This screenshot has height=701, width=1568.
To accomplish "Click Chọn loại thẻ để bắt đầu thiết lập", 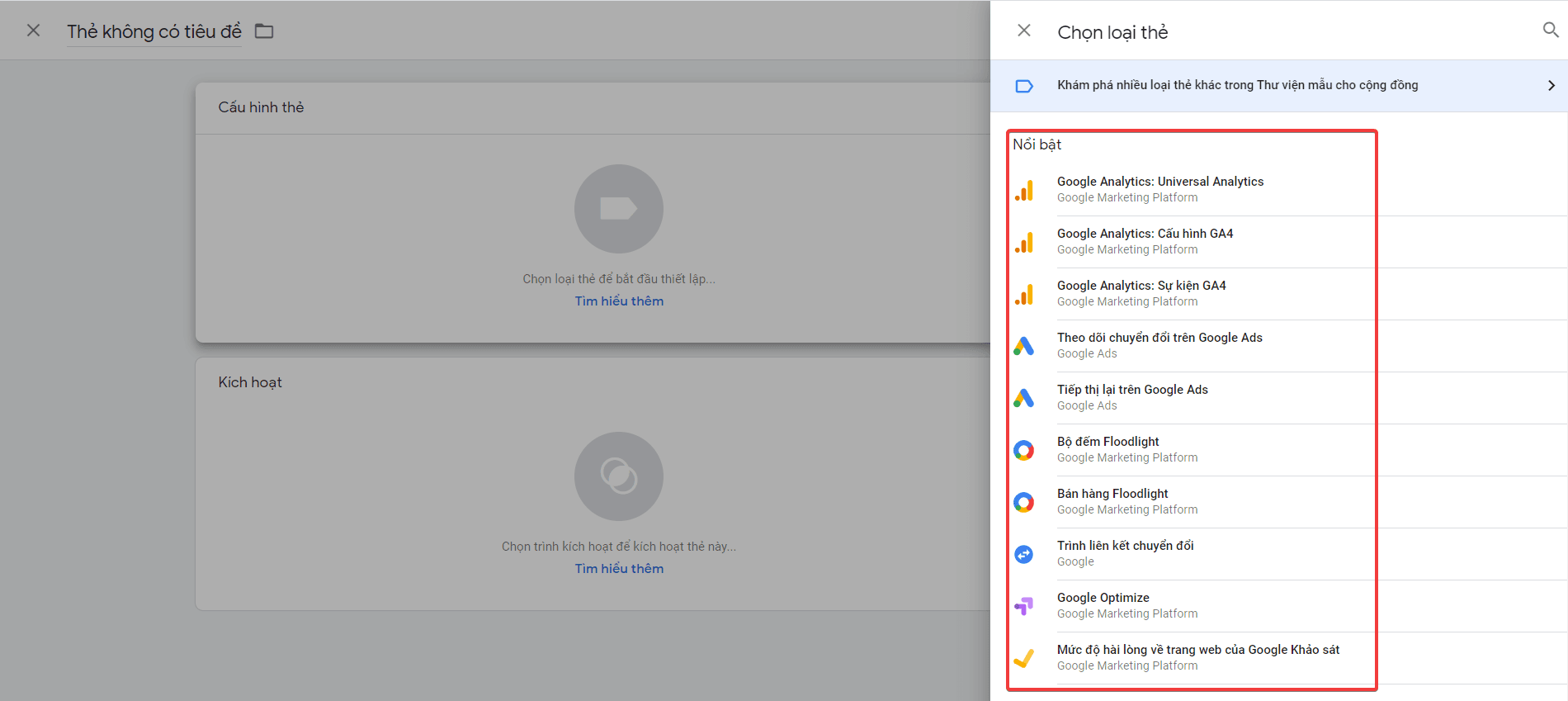I will coord(619,279).
